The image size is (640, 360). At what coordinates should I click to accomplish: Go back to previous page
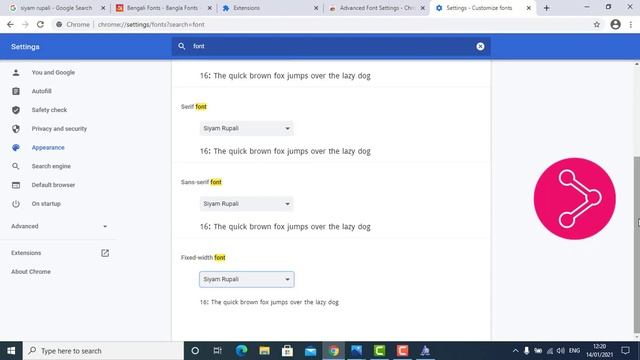(x=10, y=24)
